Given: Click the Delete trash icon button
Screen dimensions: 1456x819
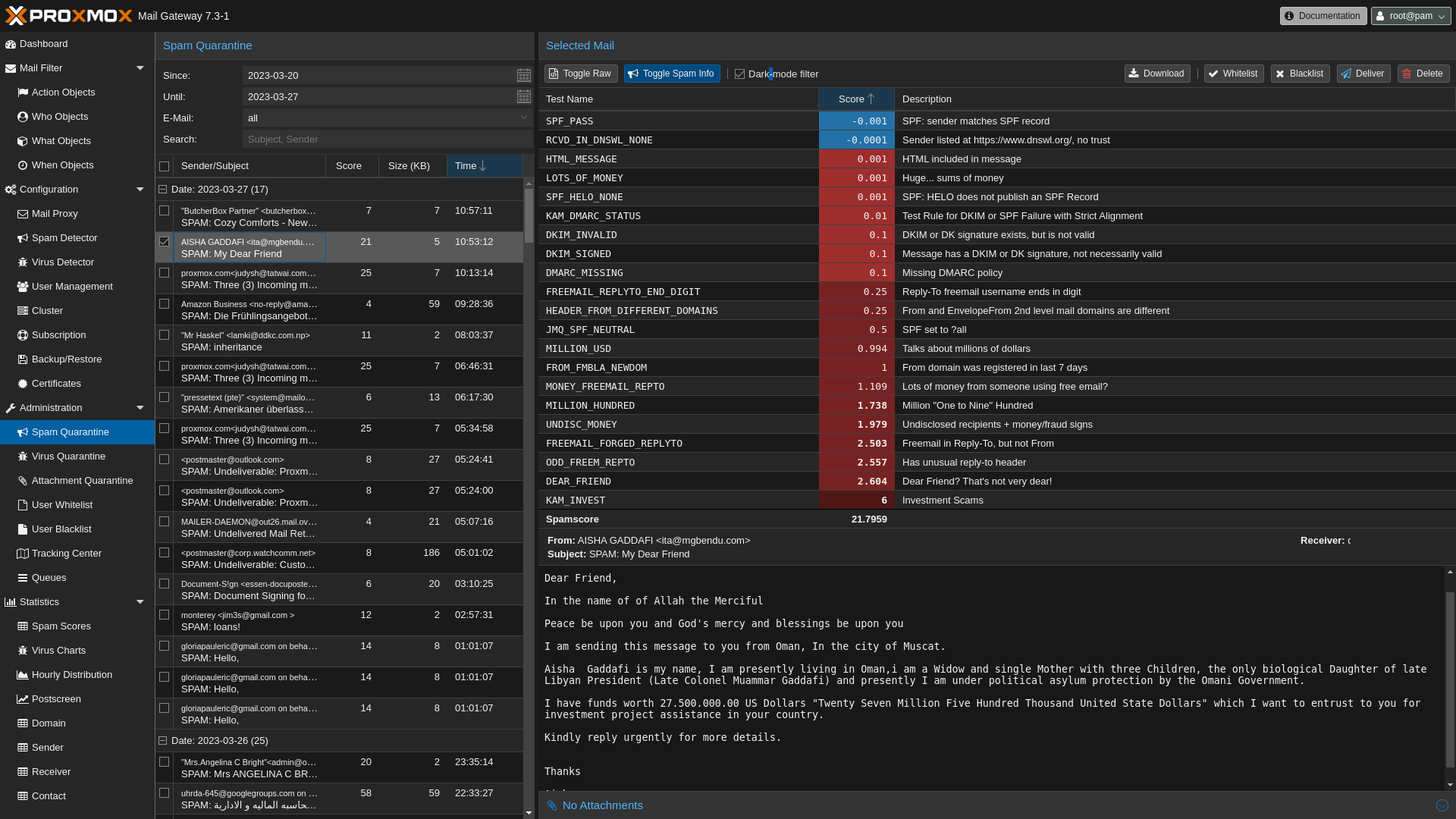Looking at the screenshot, I should [x=1423, y=74].
